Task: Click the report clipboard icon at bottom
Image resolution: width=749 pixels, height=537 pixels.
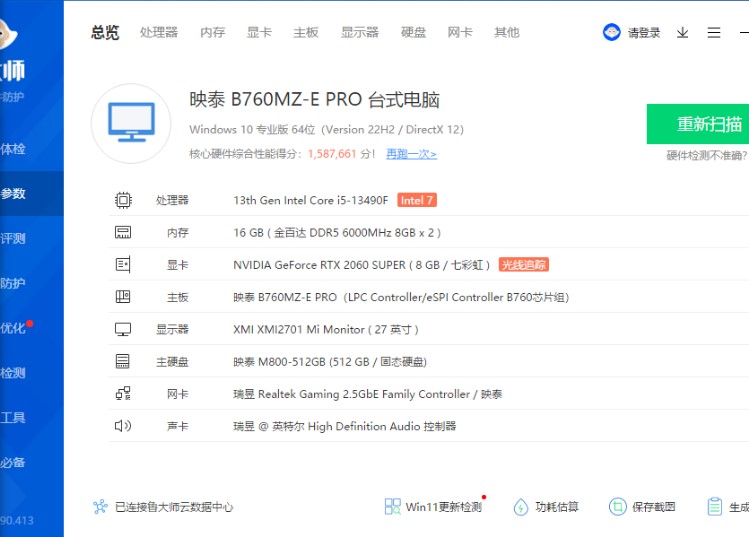Action: (x=715, y=507)
